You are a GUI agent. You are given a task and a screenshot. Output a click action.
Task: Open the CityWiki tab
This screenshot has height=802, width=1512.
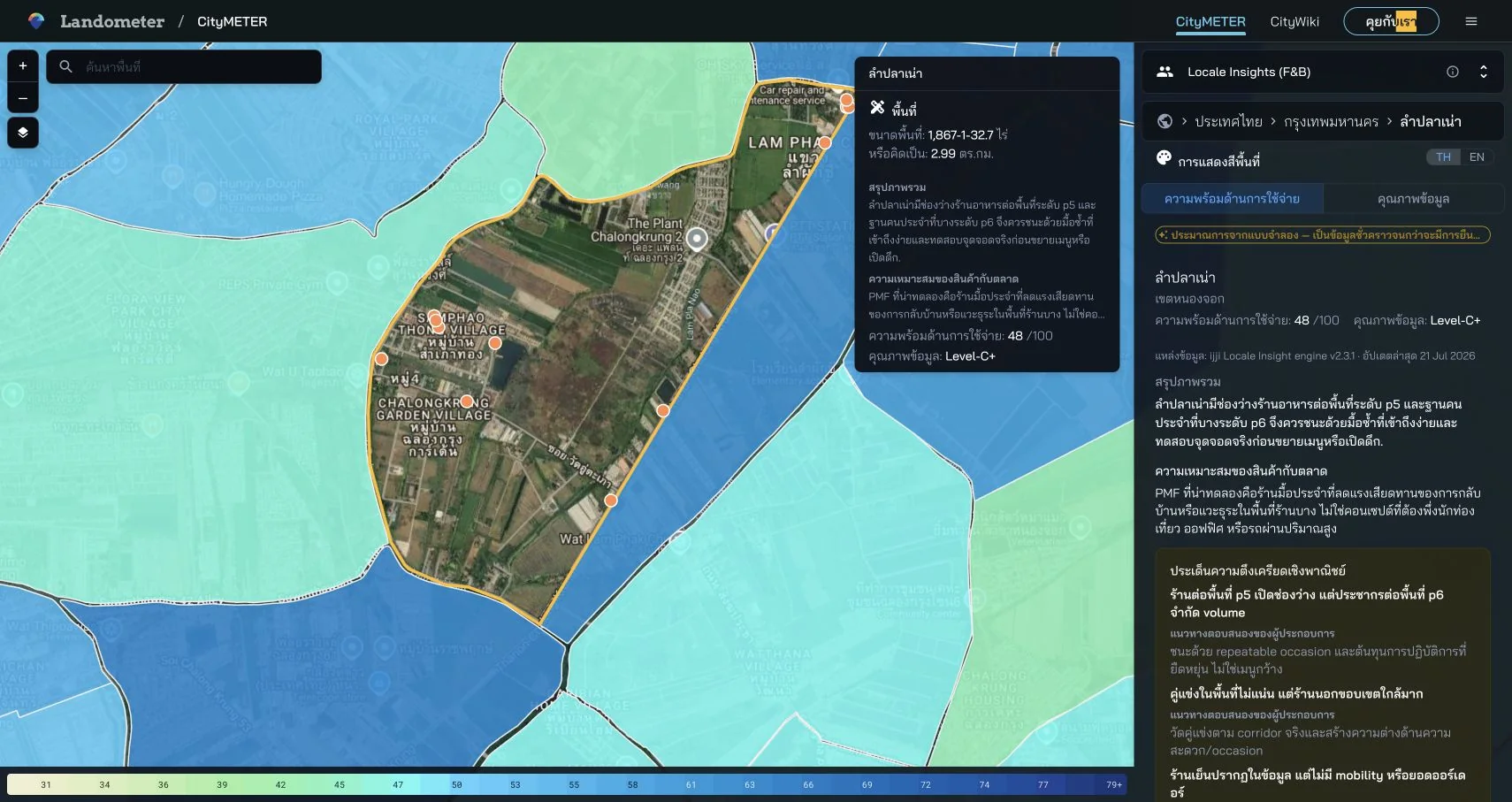(x=1294, y=21)
